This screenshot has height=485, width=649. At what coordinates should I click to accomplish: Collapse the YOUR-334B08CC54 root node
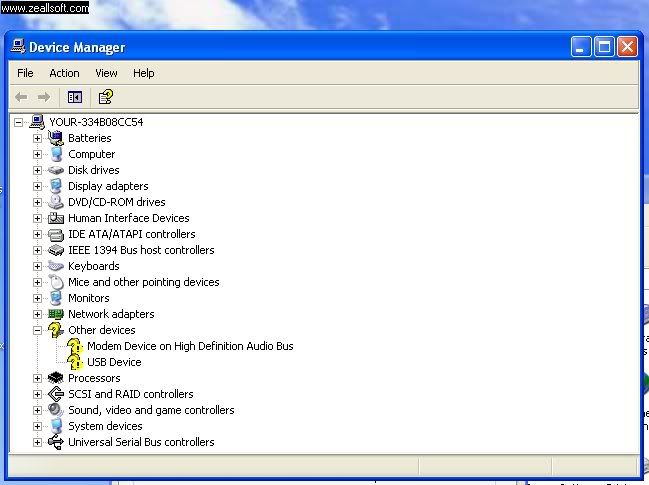click(x=18, y=122)
